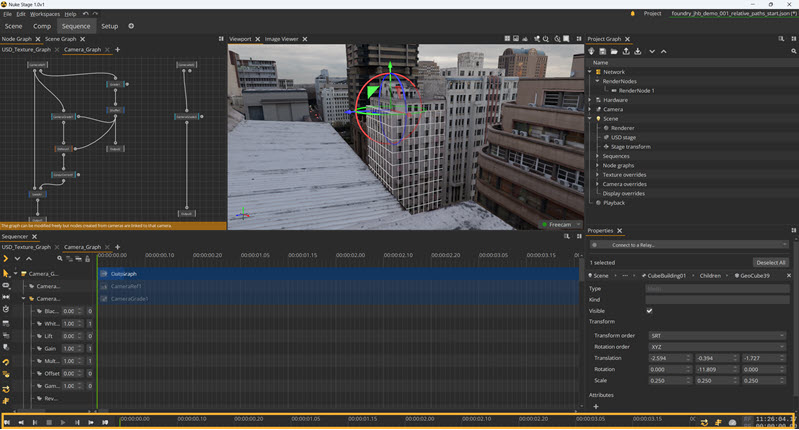Select the arrow selection tool in Sequencer

(6, 273)
